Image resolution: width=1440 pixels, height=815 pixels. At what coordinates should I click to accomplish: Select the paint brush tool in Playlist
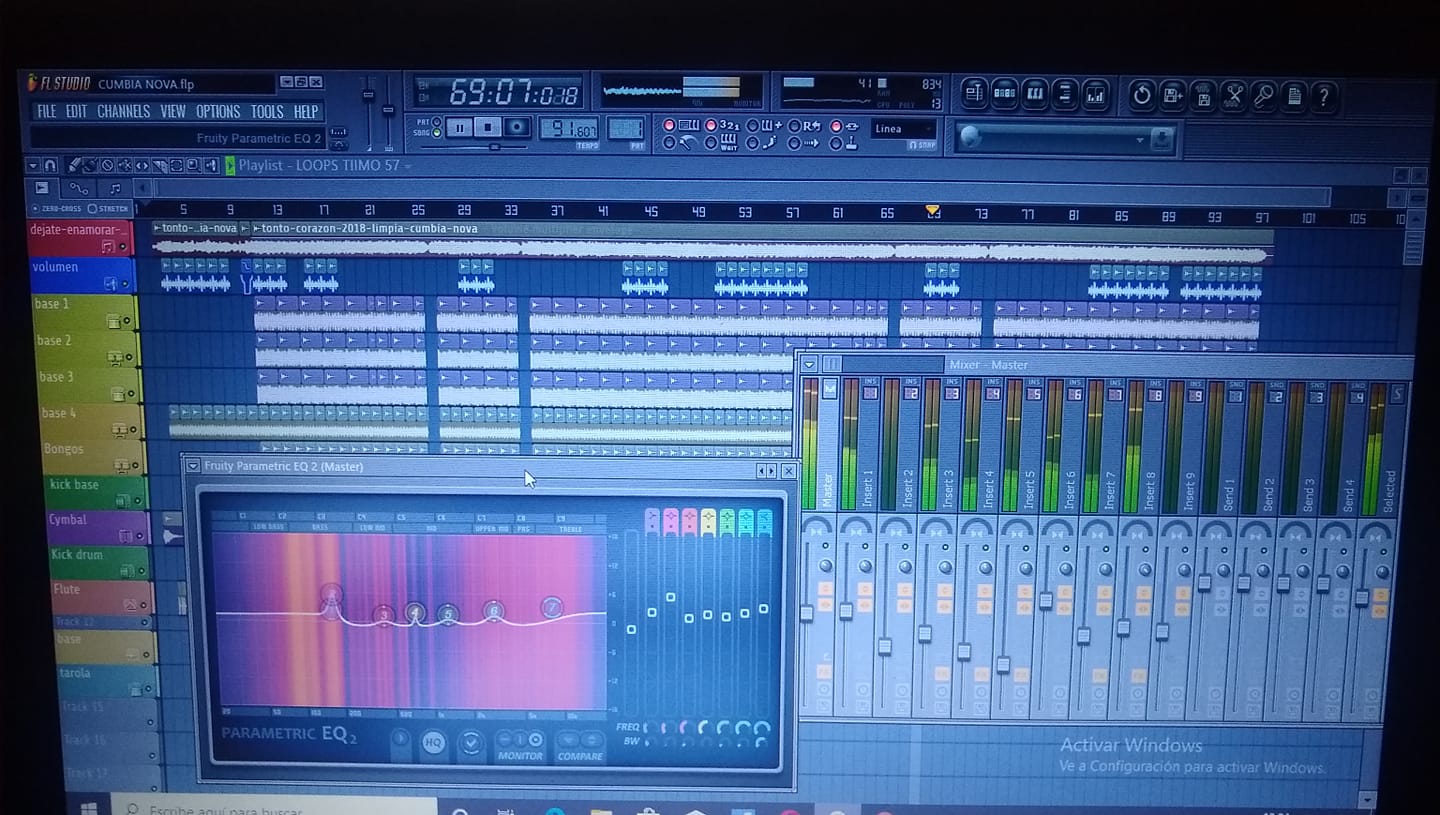click(x=90, y=165)
